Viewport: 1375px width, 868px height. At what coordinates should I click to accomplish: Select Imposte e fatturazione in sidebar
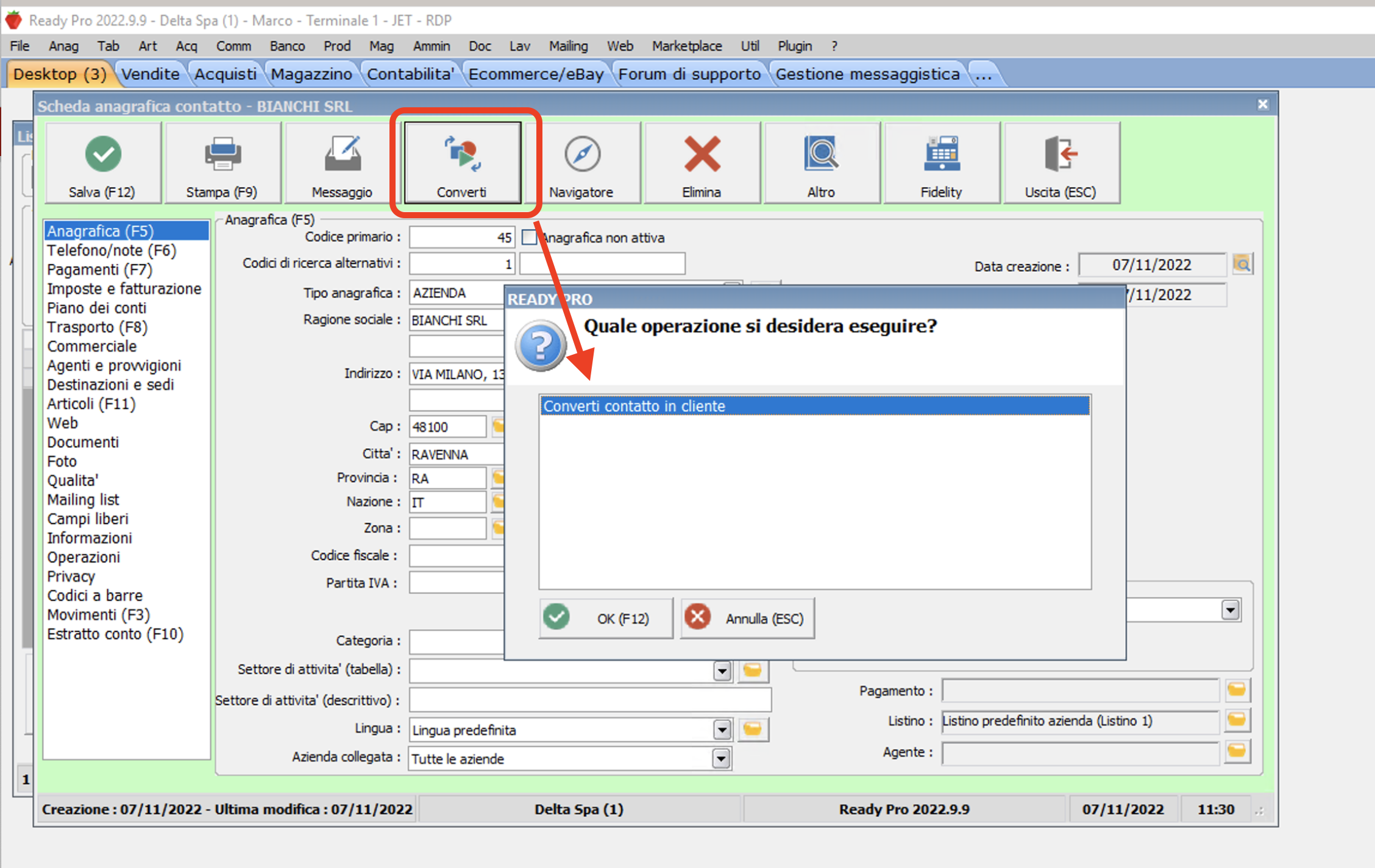(124, 289)
